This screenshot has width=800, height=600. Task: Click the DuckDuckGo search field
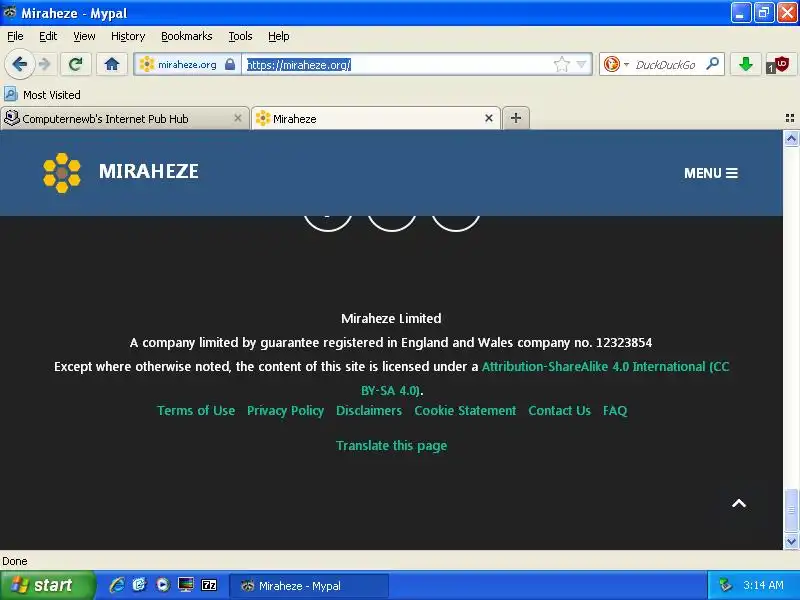667,65
